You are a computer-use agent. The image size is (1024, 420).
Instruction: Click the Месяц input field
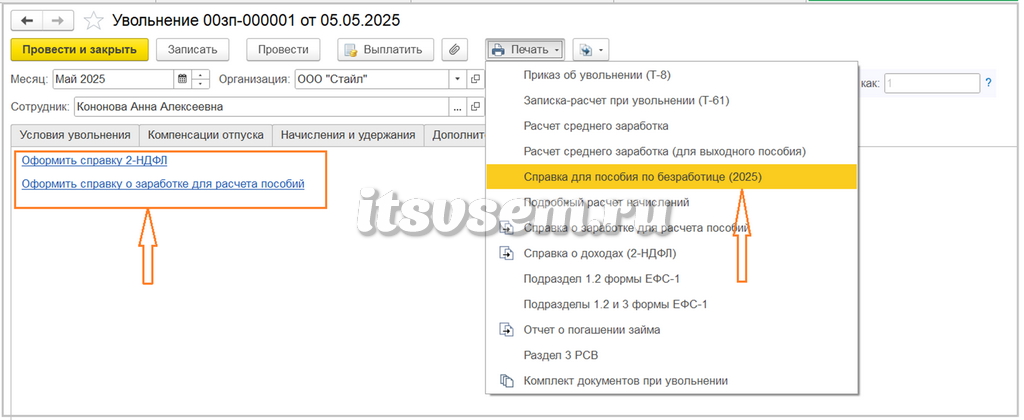[x=113, y=80]
